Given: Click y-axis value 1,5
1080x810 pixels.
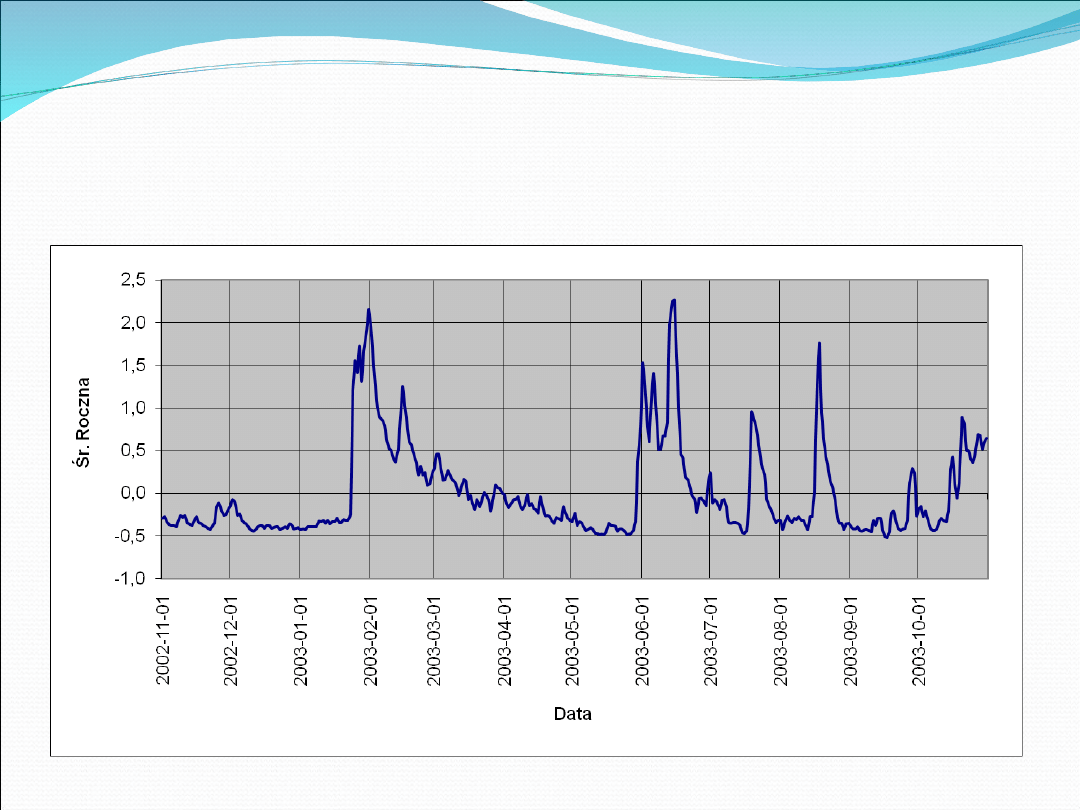Looking at the screenshot, I should click(133, 365).
